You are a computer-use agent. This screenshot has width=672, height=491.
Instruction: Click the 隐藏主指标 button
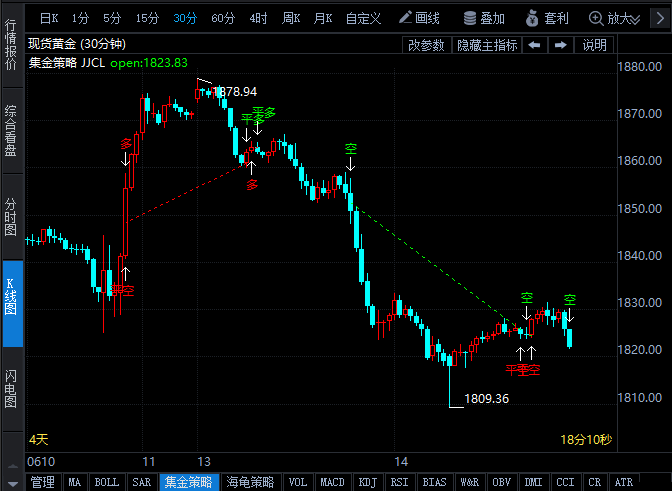click(x=487, y=45)
